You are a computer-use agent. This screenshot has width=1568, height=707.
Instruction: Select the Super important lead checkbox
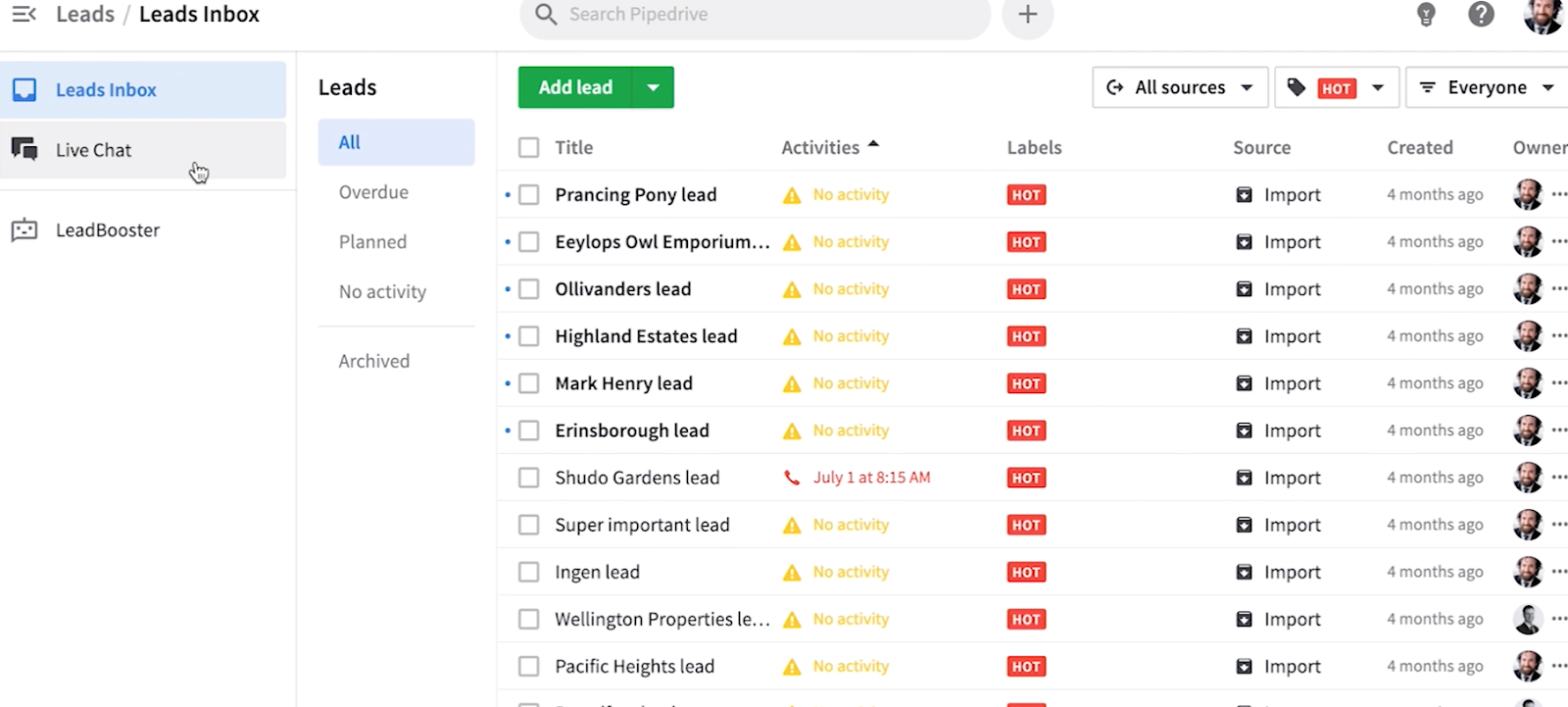coord(529,525)
